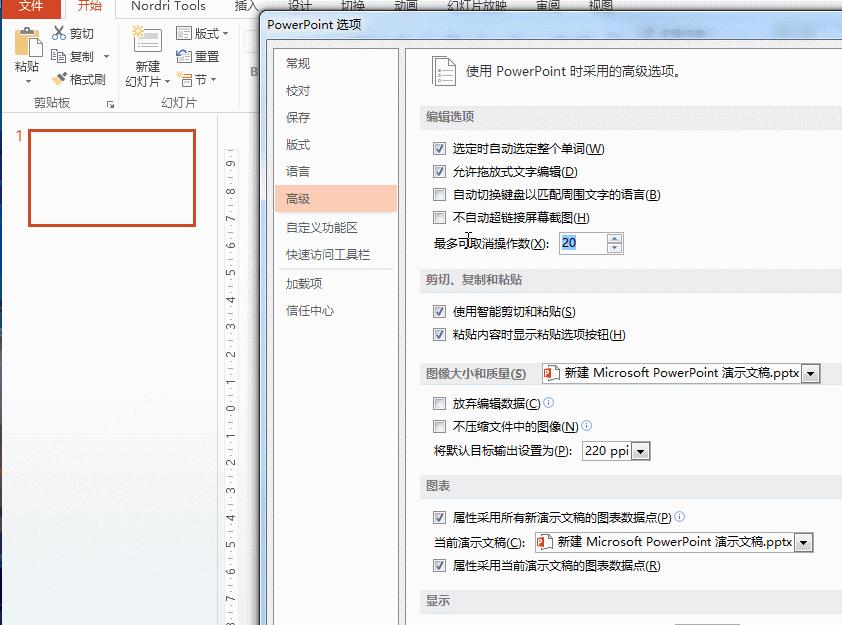Viewport: 842px width, 625px height.
Task: Click the Paste (粘贴) icon
Action: click(28, 44)
